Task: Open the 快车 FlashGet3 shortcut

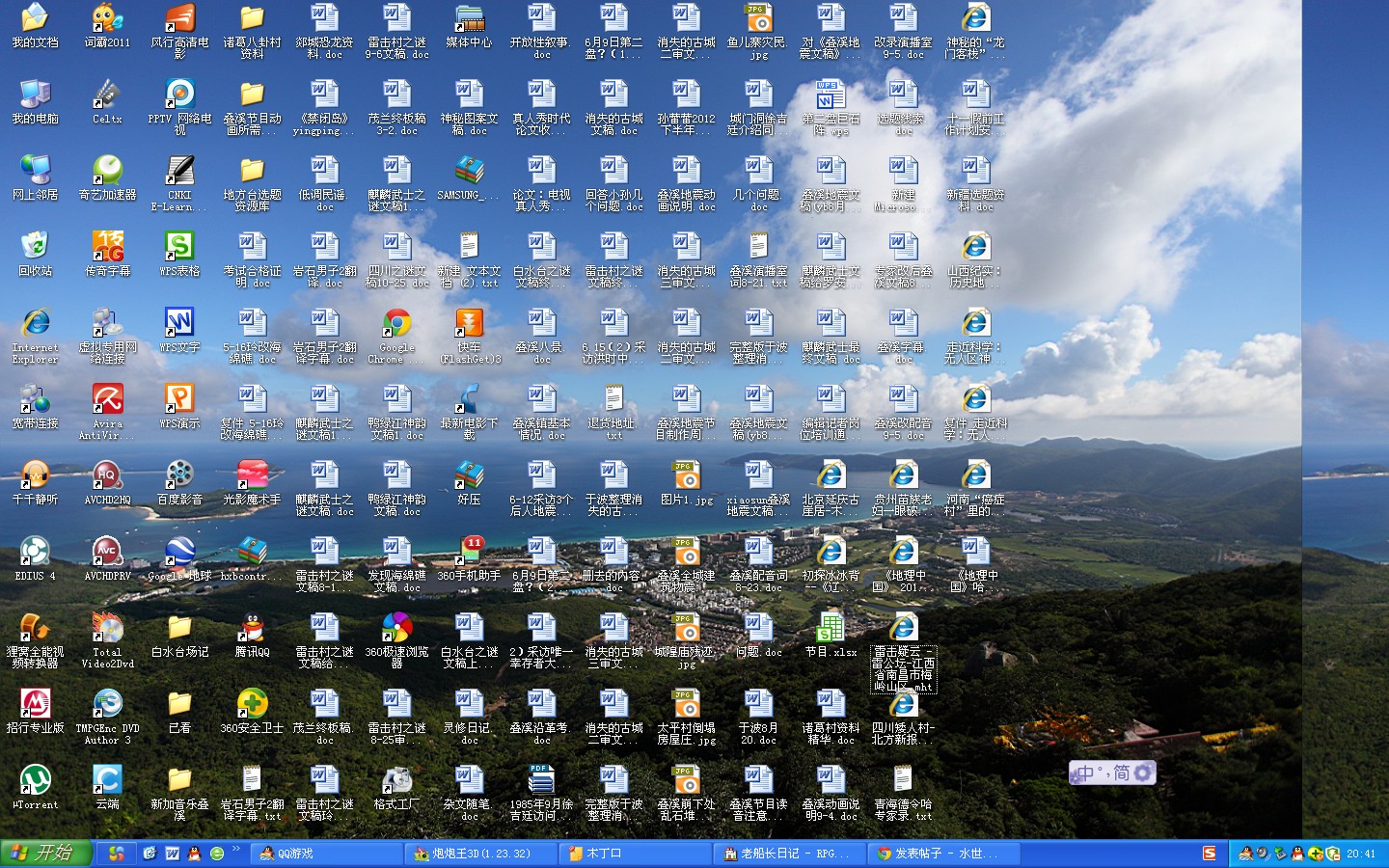Action: point(469,336)
